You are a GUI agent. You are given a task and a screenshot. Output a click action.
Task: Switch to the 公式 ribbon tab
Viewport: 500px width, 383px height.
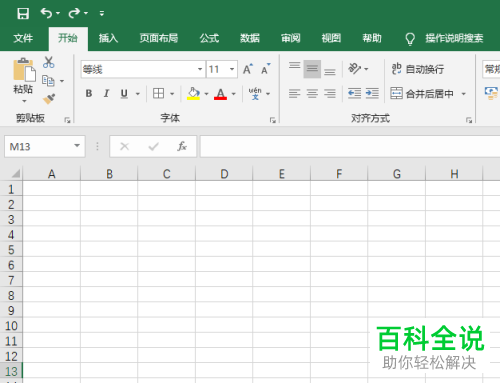[209, 38]
